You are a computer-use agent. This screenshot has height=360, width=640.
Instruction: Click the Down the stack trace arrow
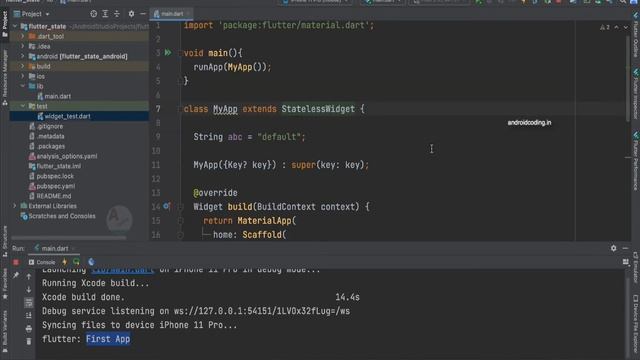29,289
